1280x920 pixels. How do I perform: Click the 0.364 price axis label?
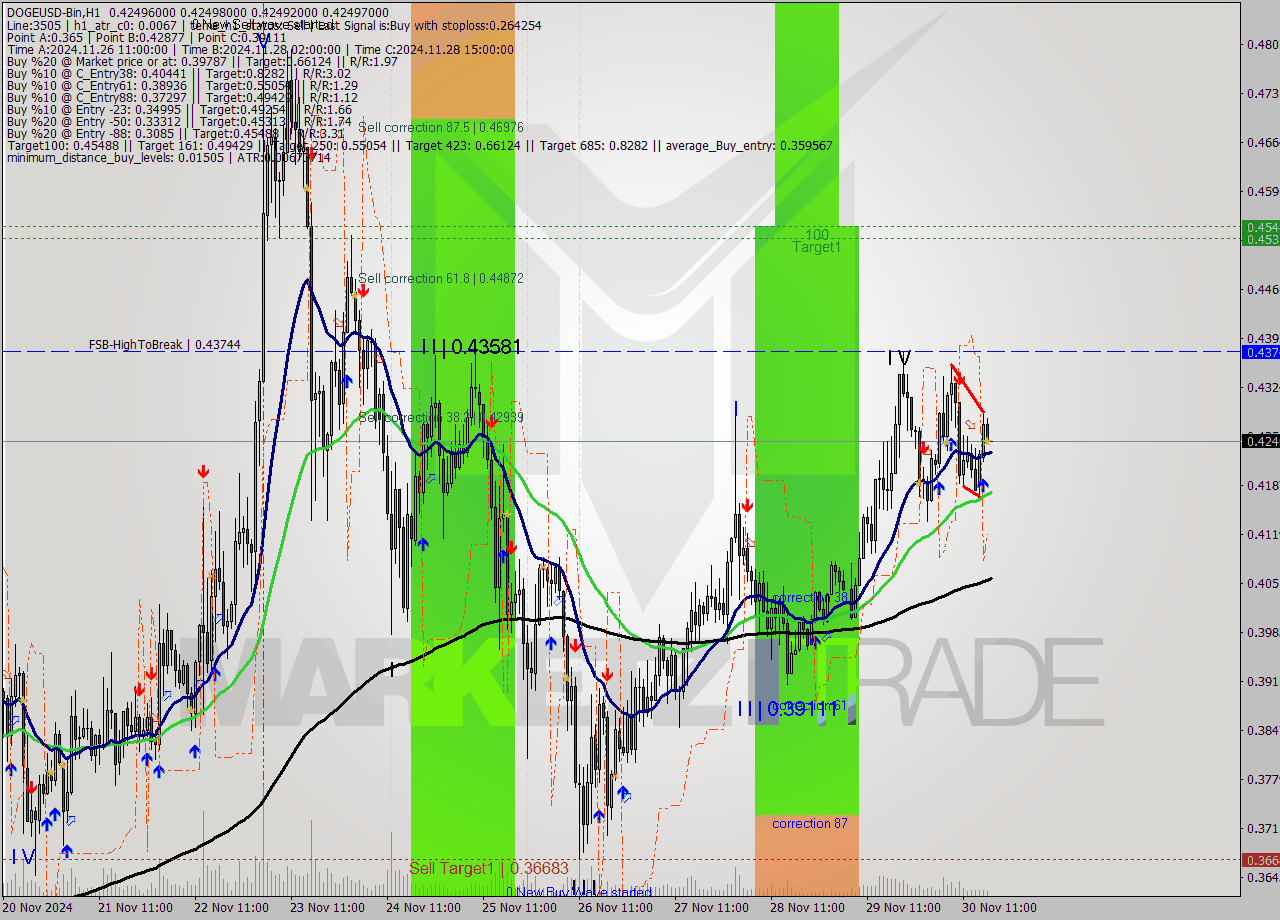[x=1262, y=877]
